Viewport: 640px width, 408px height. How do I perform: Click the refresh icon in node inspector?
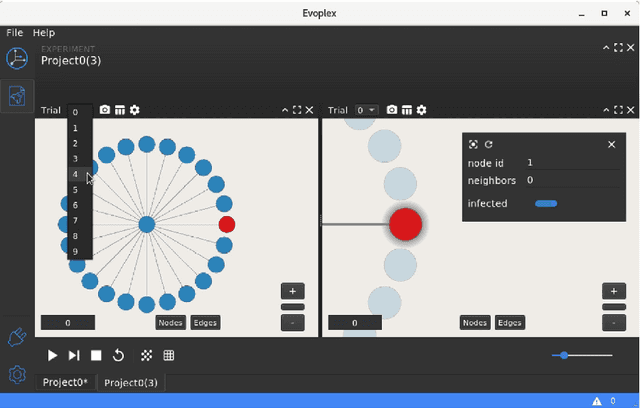pos(489,144)
